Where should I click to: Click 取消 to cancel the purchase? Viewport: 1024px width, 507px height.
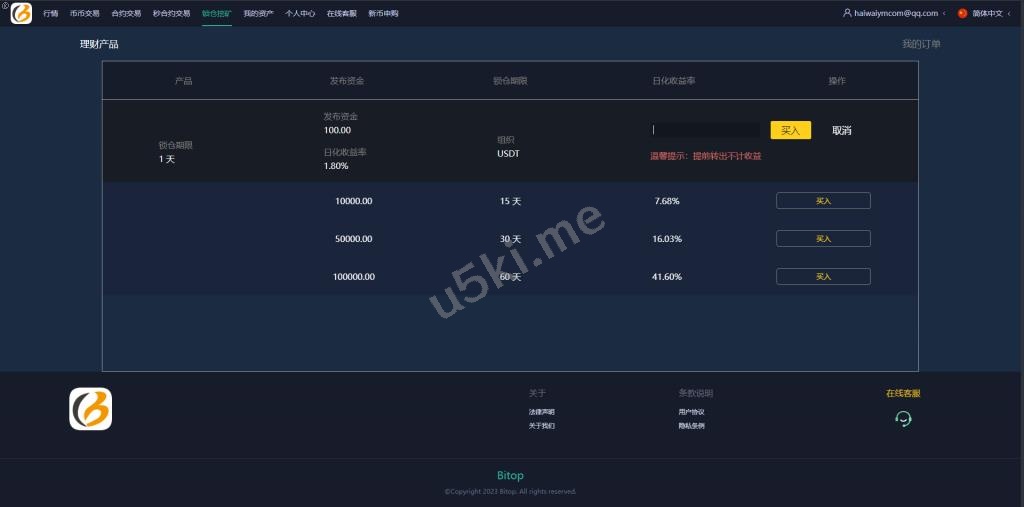(x=842, y=131)
